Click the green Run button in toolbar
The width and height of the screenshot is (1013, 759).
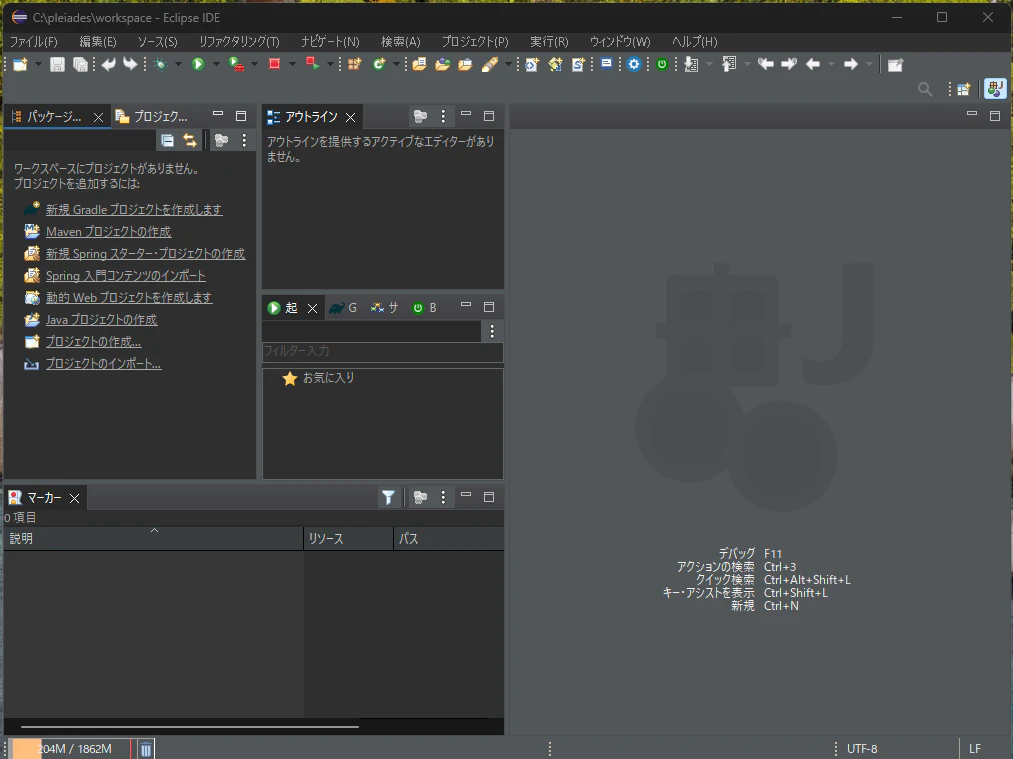click(x=198, y=64)
